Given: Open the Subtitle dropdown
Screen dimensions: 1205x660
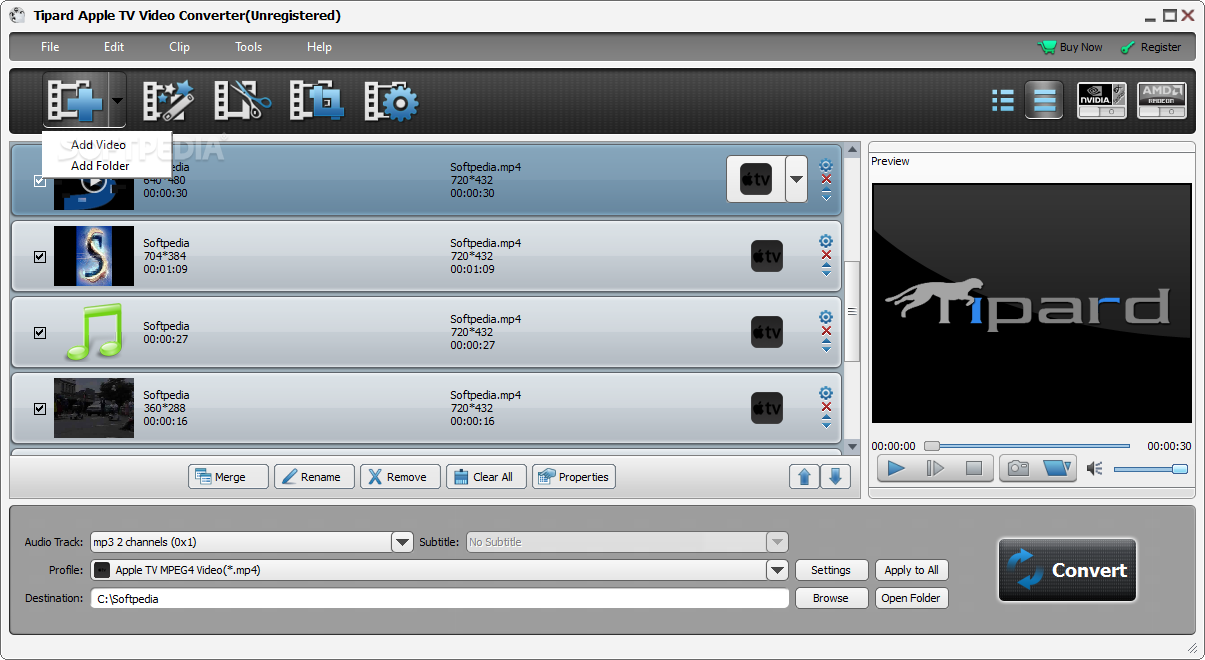Looking at the screenshot, I should coord(777,542).
